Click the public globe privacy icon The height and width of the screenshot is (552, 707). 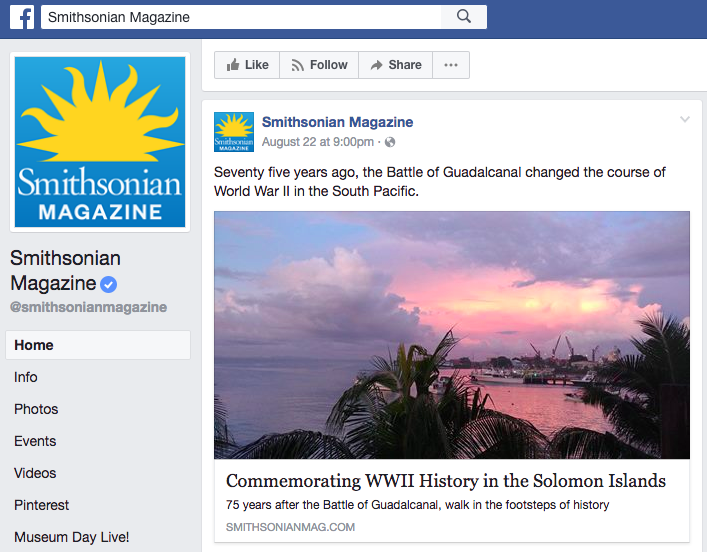pos(390,142)
